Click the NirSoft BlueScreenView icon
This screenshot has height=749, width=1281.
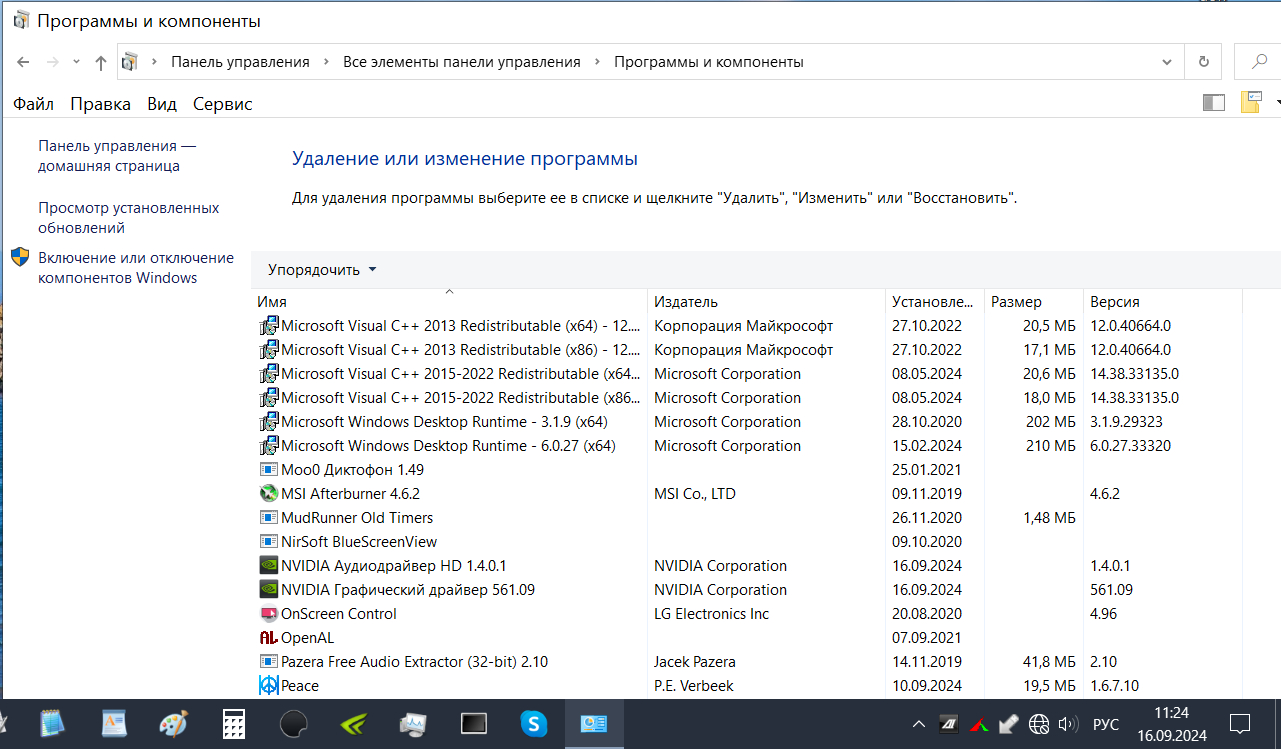(x=268, y=542)
